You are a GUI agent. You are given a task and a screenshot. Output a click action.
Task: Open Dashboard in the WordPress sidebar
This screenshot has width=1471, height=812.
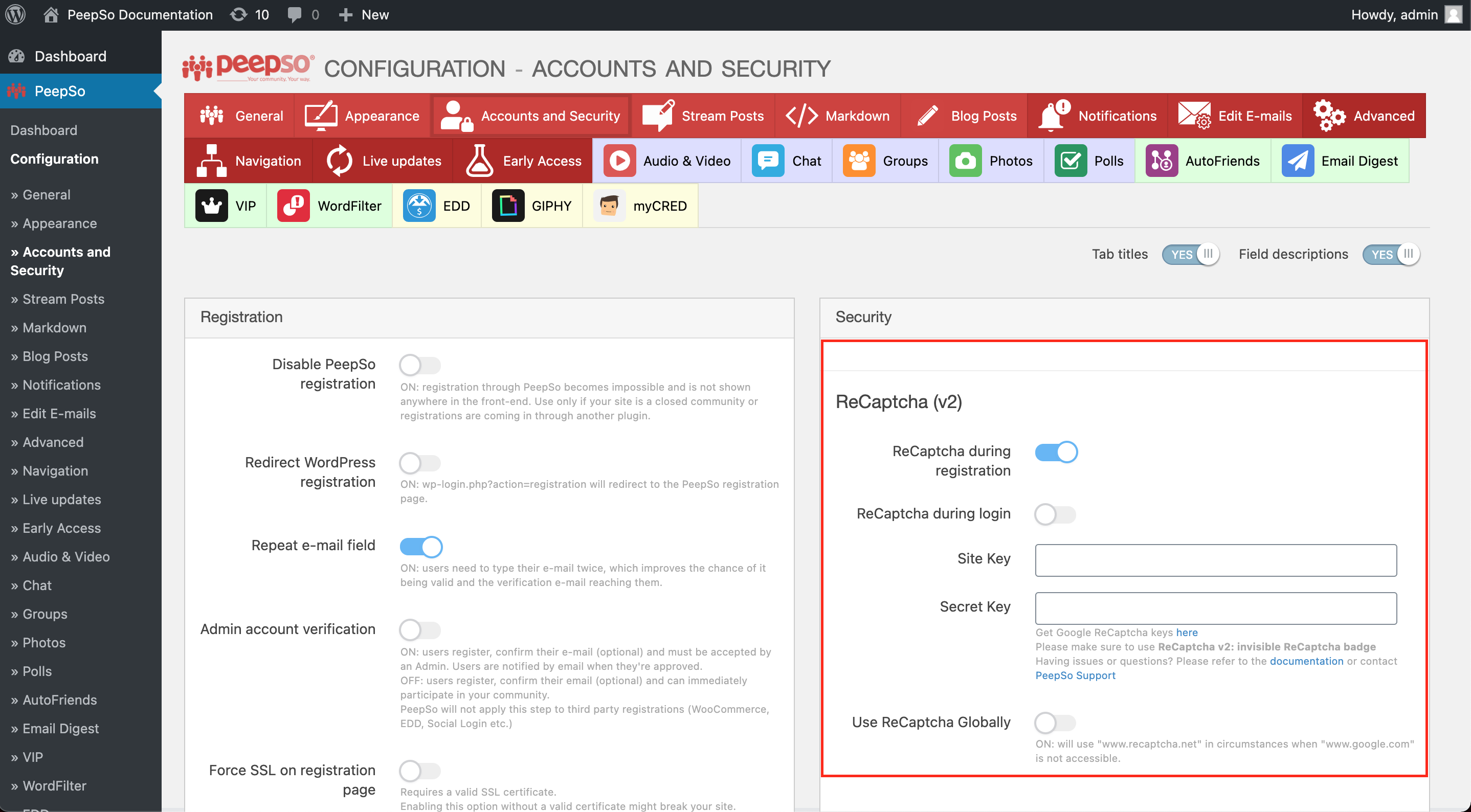point(80,56)
